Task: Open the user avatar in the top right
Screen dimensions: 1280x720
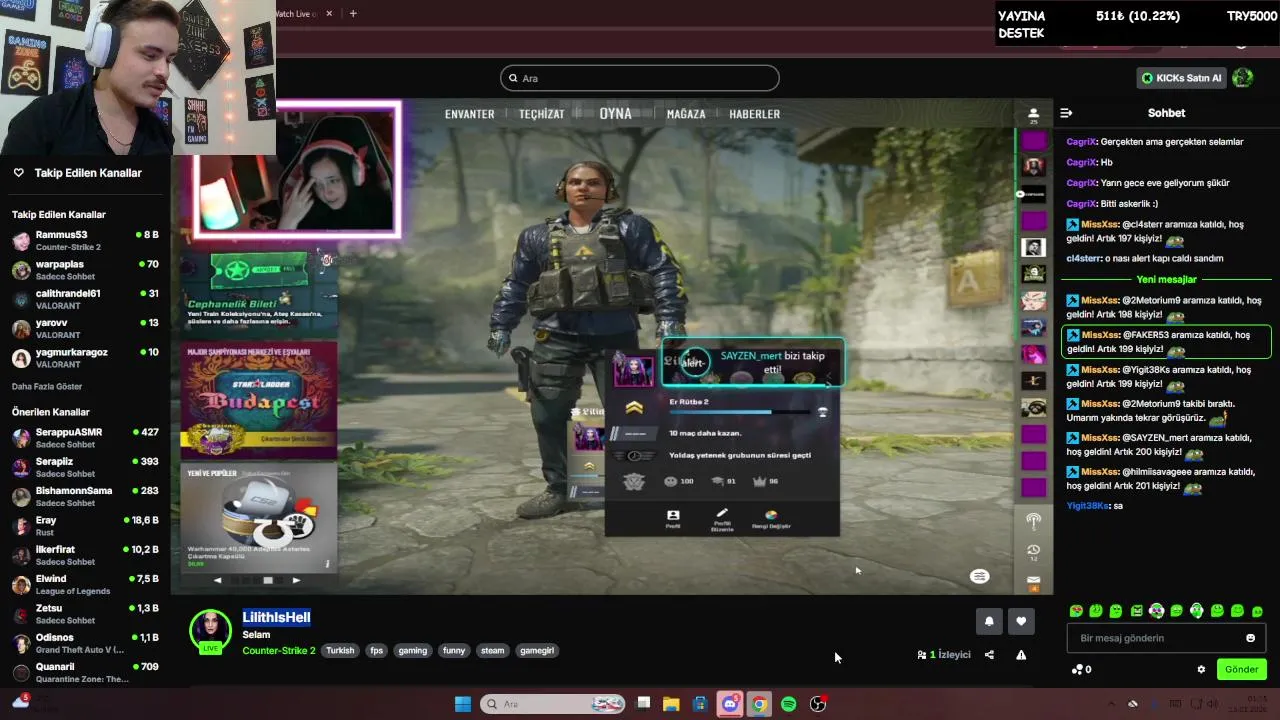Action: tap(1243, 77)
